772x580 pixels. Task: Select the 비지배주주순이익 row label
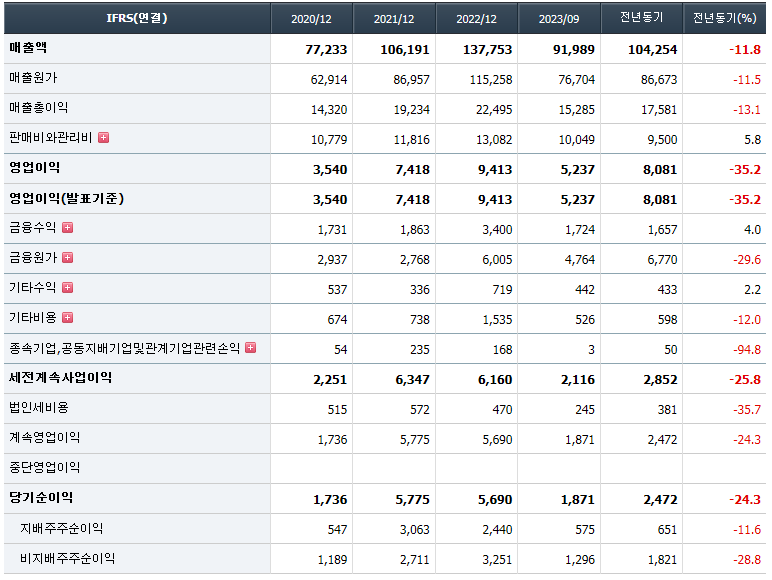pyautogui.click(x=67, y=559)
